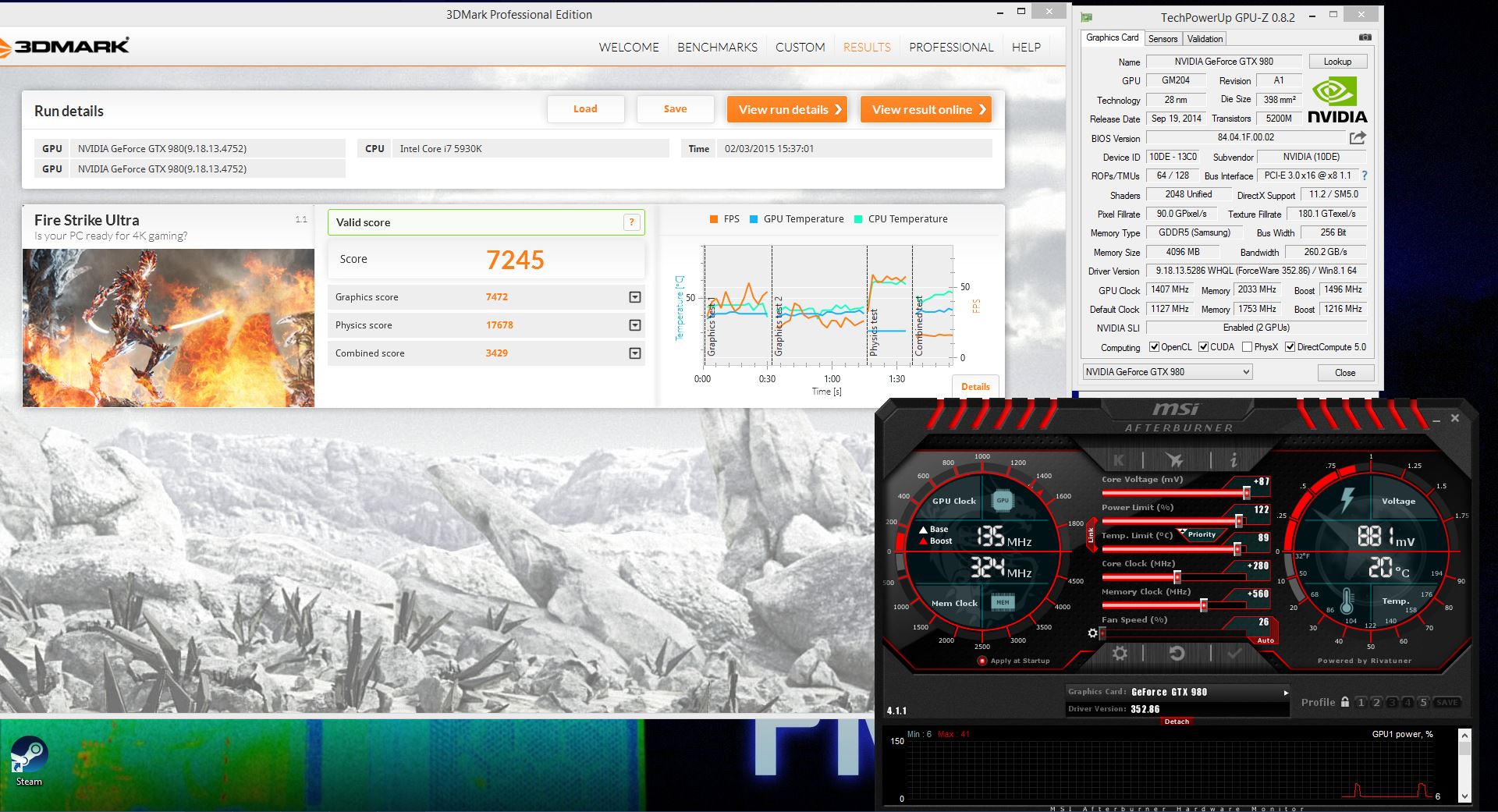Viewport: 1498px width, 812px height.
Task: Expand the Afterburner Graphics Card selector arrow
Action: (x=1286, y=693)
